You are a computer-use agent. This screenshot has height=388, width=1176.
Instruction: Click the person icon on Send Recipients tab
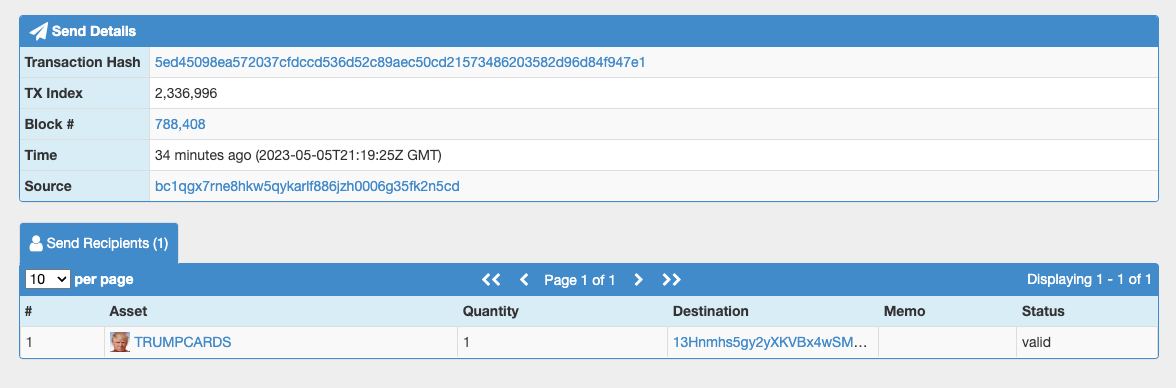tap(35, 243)
